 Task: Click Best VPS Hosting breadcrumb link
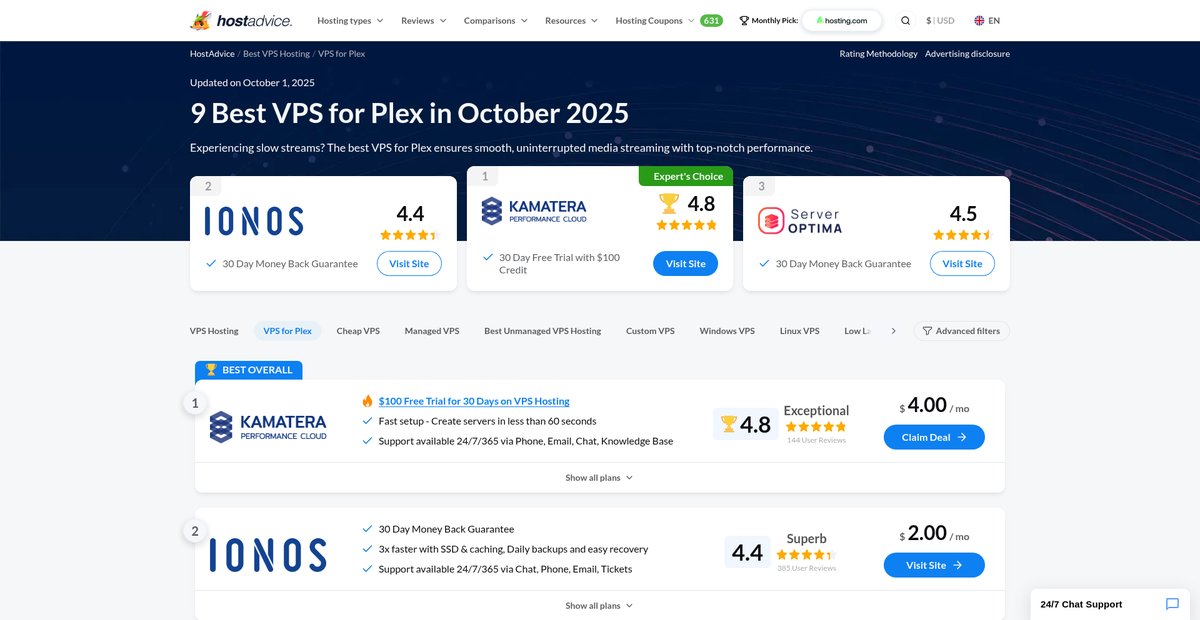pyautogui.click(x=276, y=54)
